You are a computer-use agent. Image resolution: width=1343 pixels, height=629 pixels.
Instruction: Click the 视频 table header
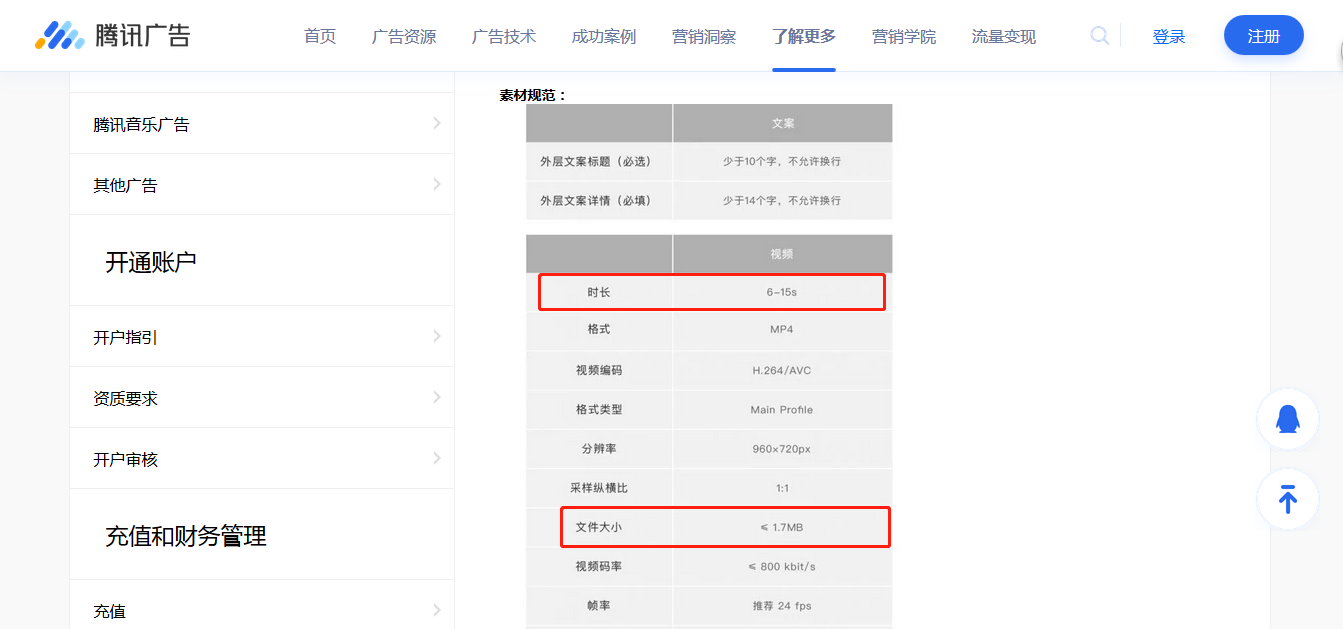tap(782, 254)
